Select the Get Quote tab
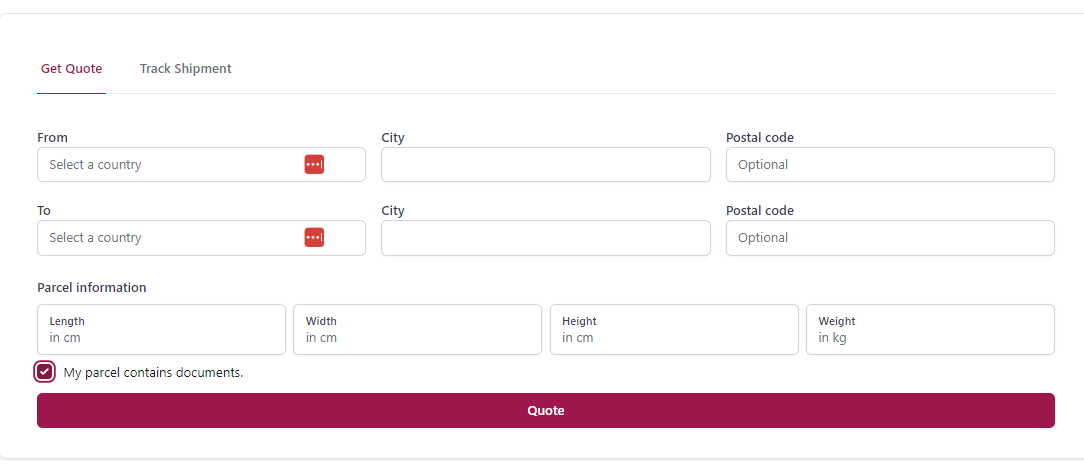The width and height of the screenshot is (1084, 474). tap(71, 68)
